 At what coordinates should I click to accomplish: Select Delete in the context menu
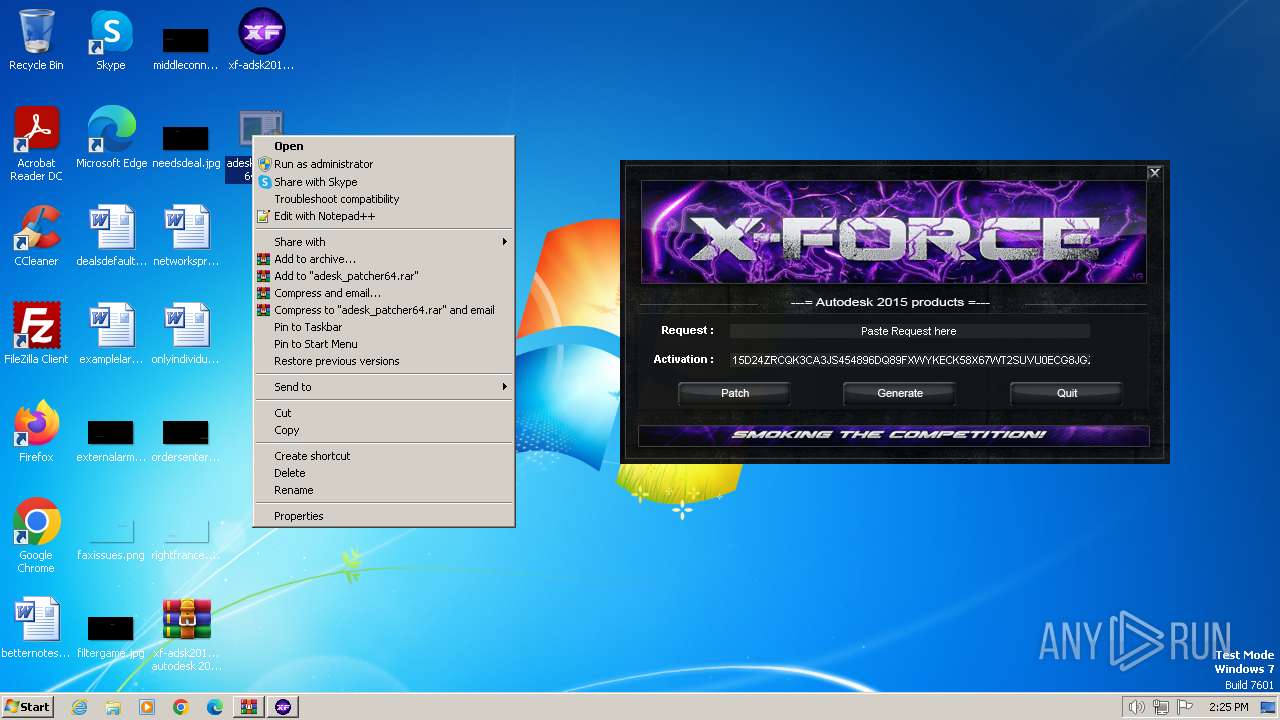tap(384, 473)
